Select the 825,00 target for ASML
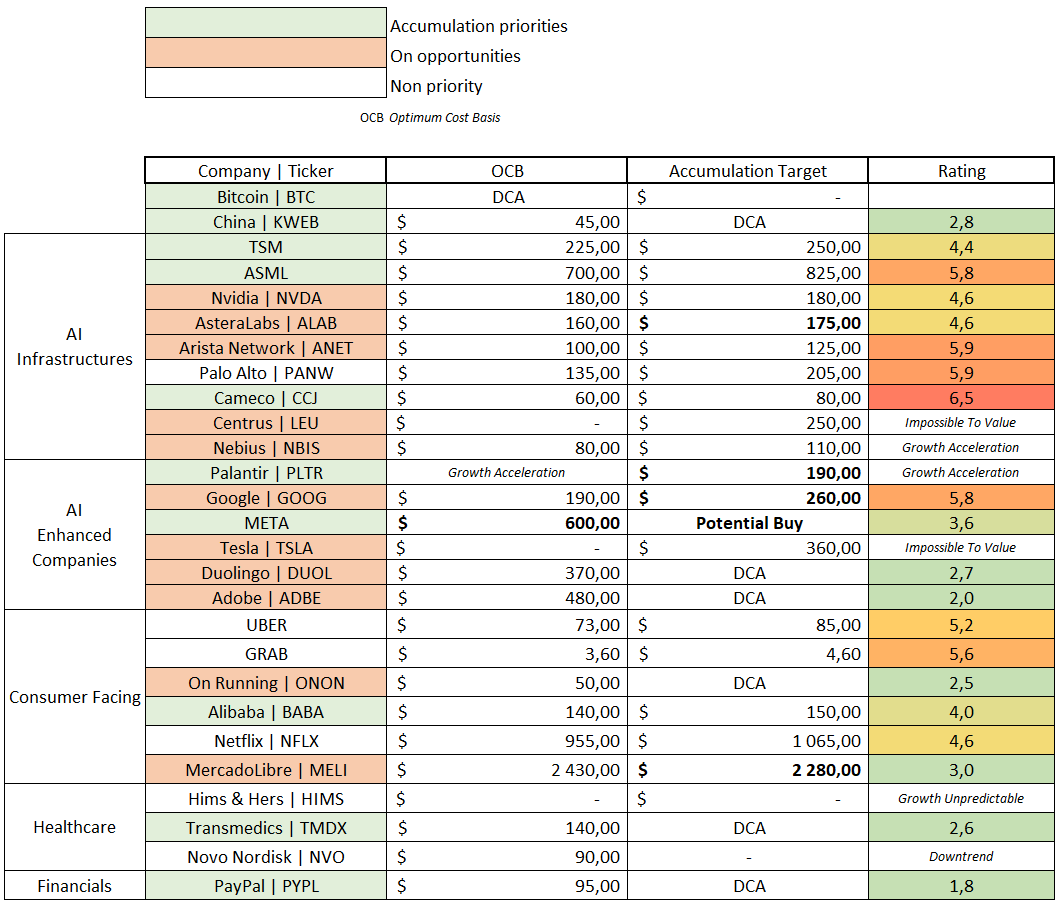The height and width of the screenshot is (904, 1059). tap(748, 272)
